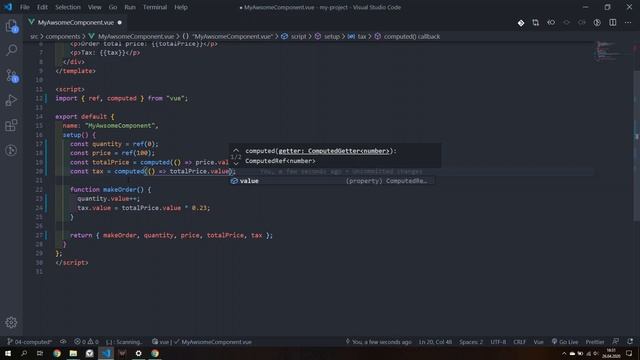640x360 pixels.
Task: Expand the tax breadcrumb
Action: click(x=358, y=36)
